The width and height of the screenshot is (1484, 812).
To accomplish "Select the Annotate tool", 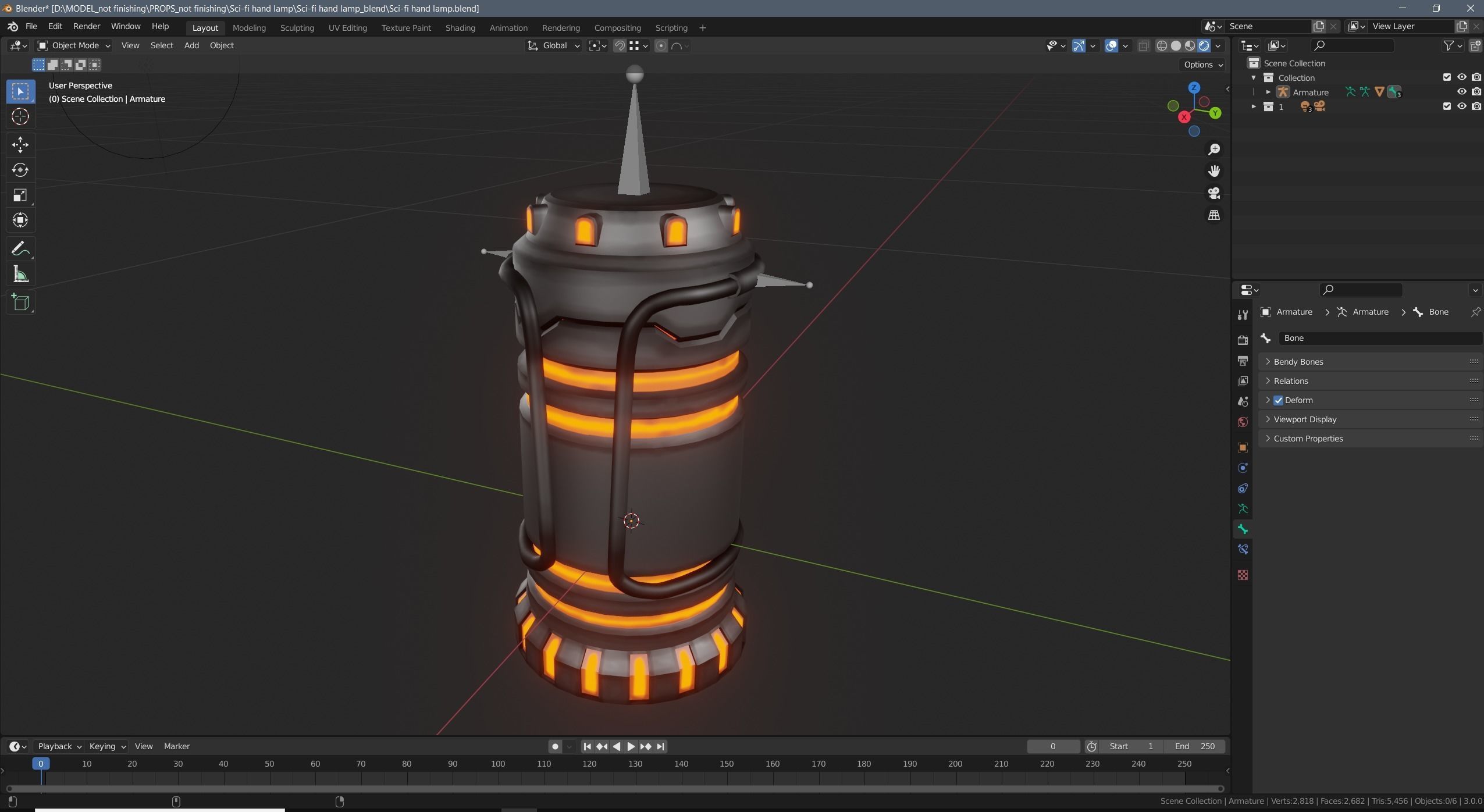I will [x=20, y=249].
